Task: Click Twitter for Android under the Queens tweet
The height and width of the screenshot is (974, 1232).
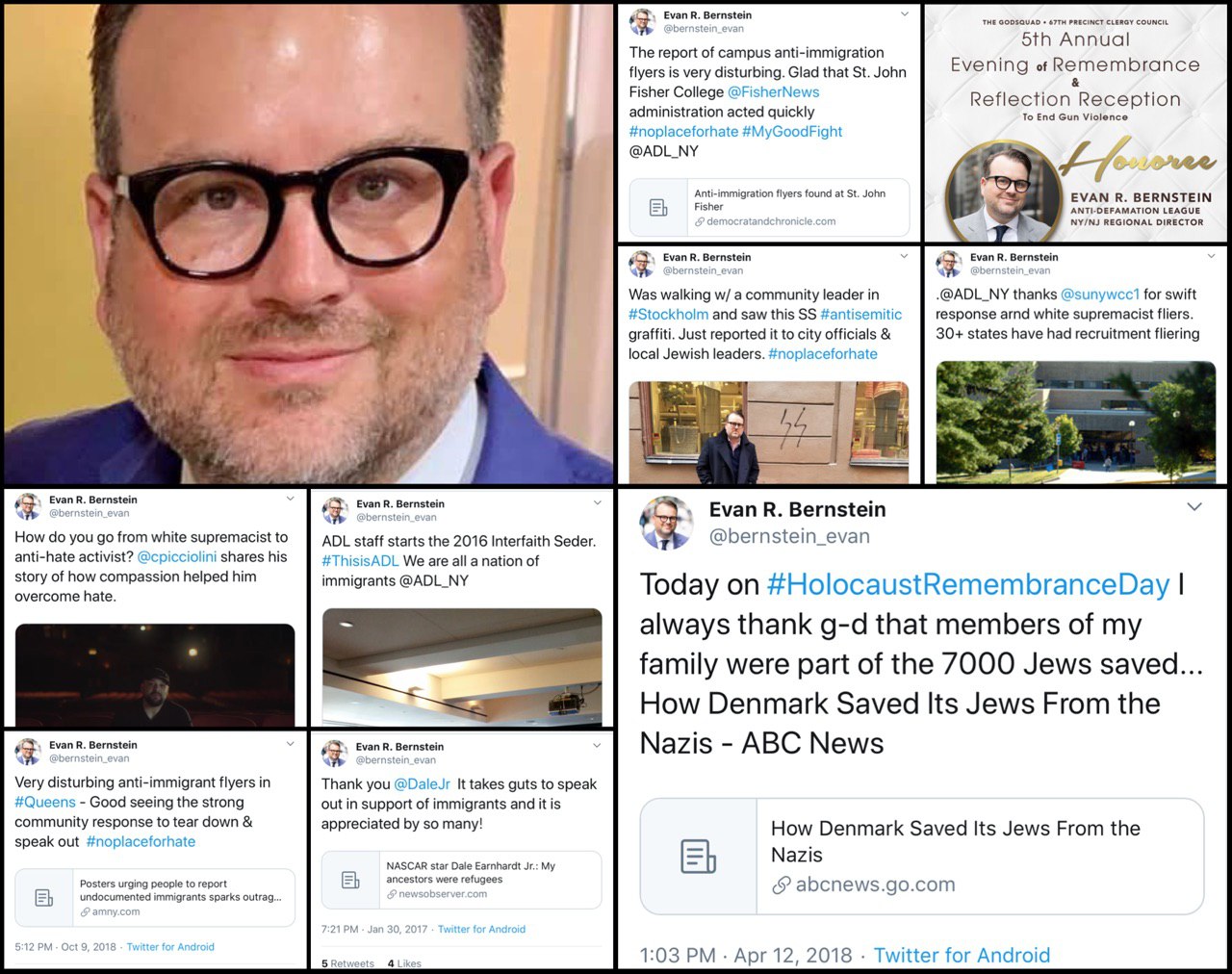Action: tap(170, 947)
